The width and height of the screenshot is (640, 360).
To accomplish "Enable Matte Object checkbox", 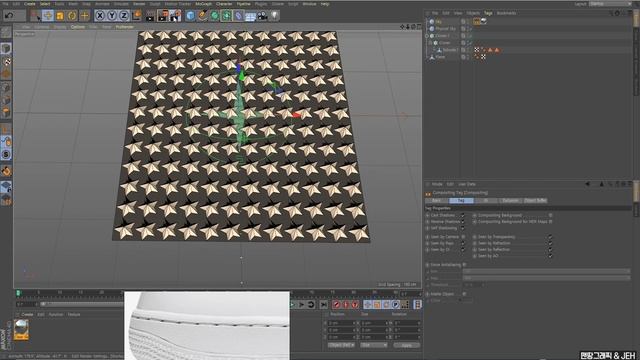I will pos(464,294).
